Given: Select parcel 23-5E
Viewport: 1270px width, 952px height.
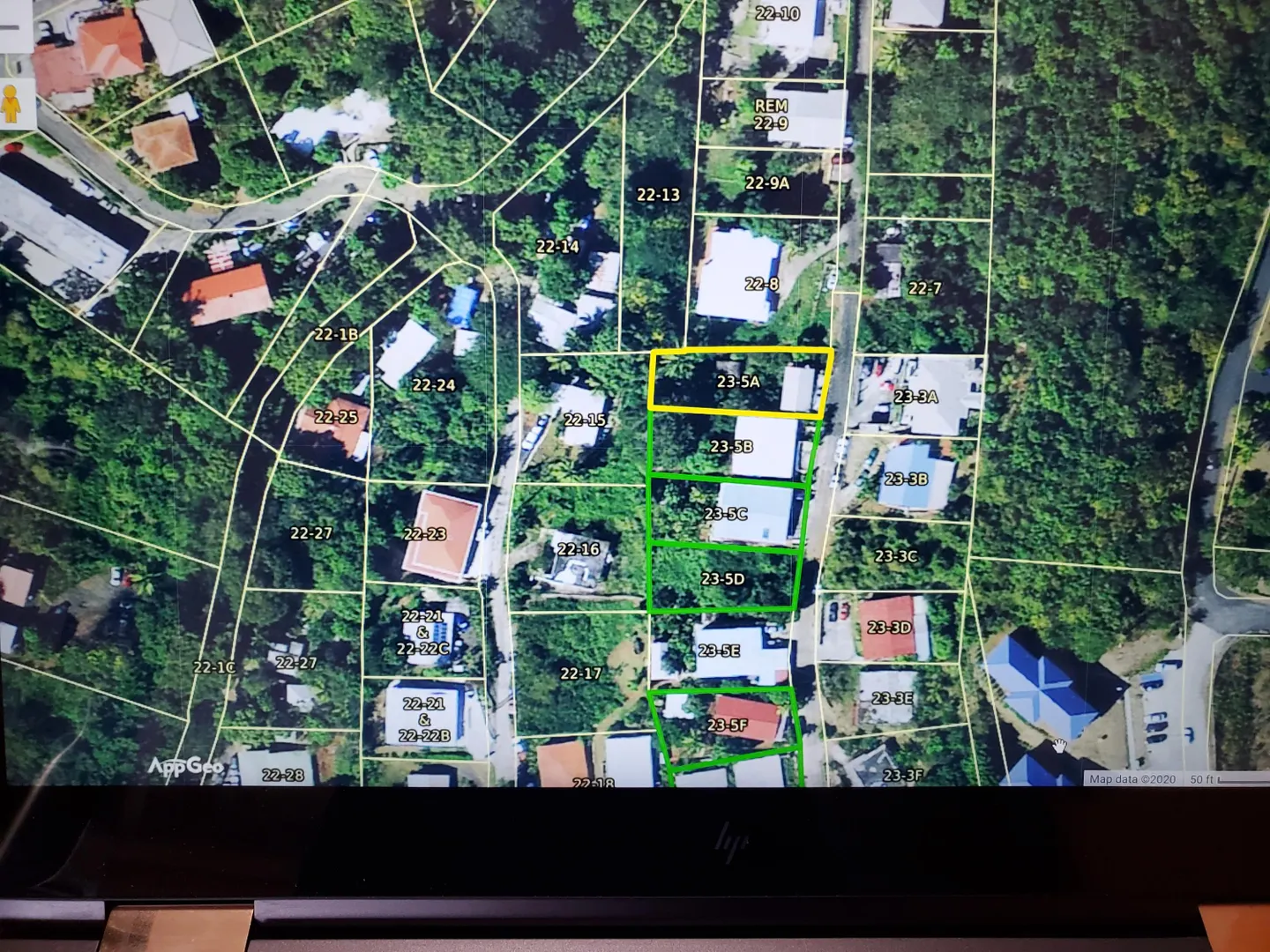Looking at the screenshot, I should [x=719, y=651].
